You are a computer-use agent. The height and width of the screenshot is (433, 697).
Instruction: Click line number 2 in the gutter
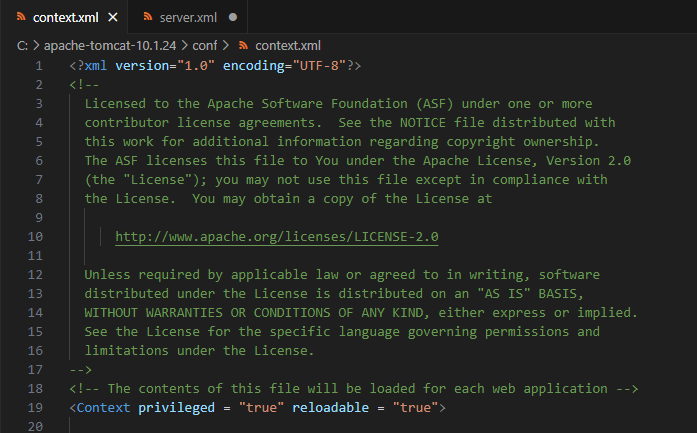(39, 84)
